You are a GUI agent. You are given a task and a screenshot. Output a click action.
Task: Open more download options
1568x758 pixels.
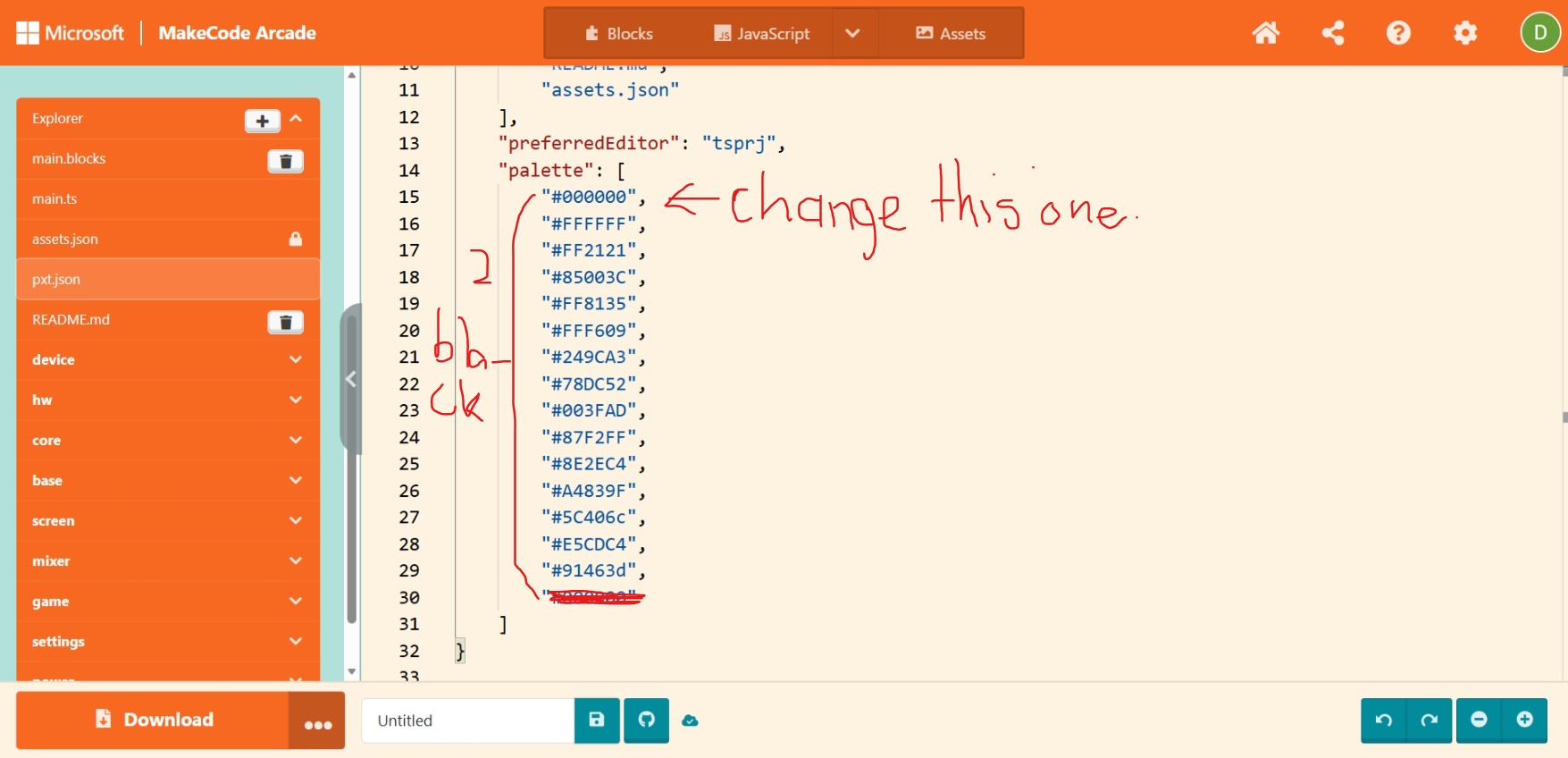coord(317,720)
